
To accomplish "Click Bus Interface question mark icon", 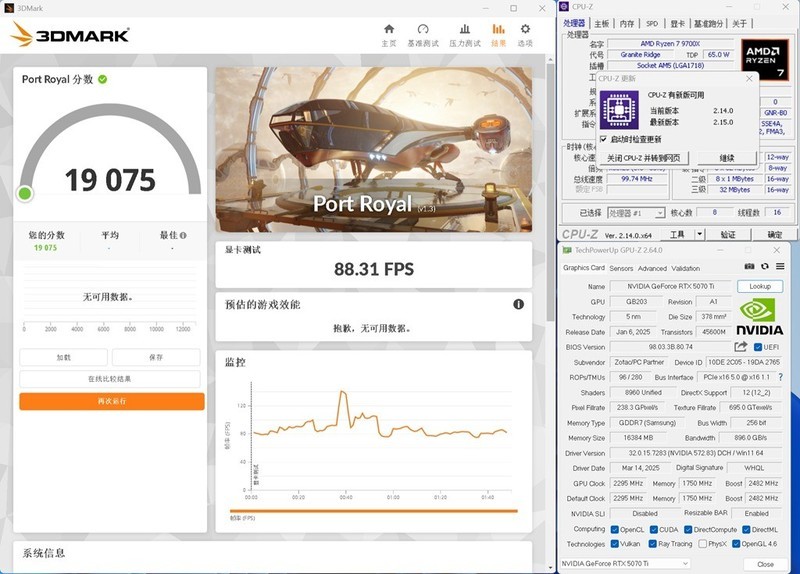I will pyautogui.click(x=780, y=377).
